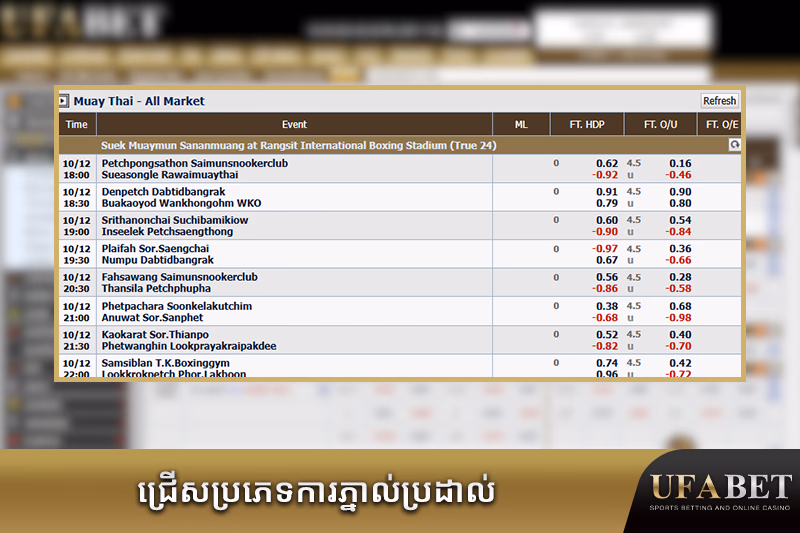The width and height of the screenshot is (800, 533).
Task: Pick -0.92 handicap odds for Sueasongle Rawaimuaythai
Action: coord(604,175)
